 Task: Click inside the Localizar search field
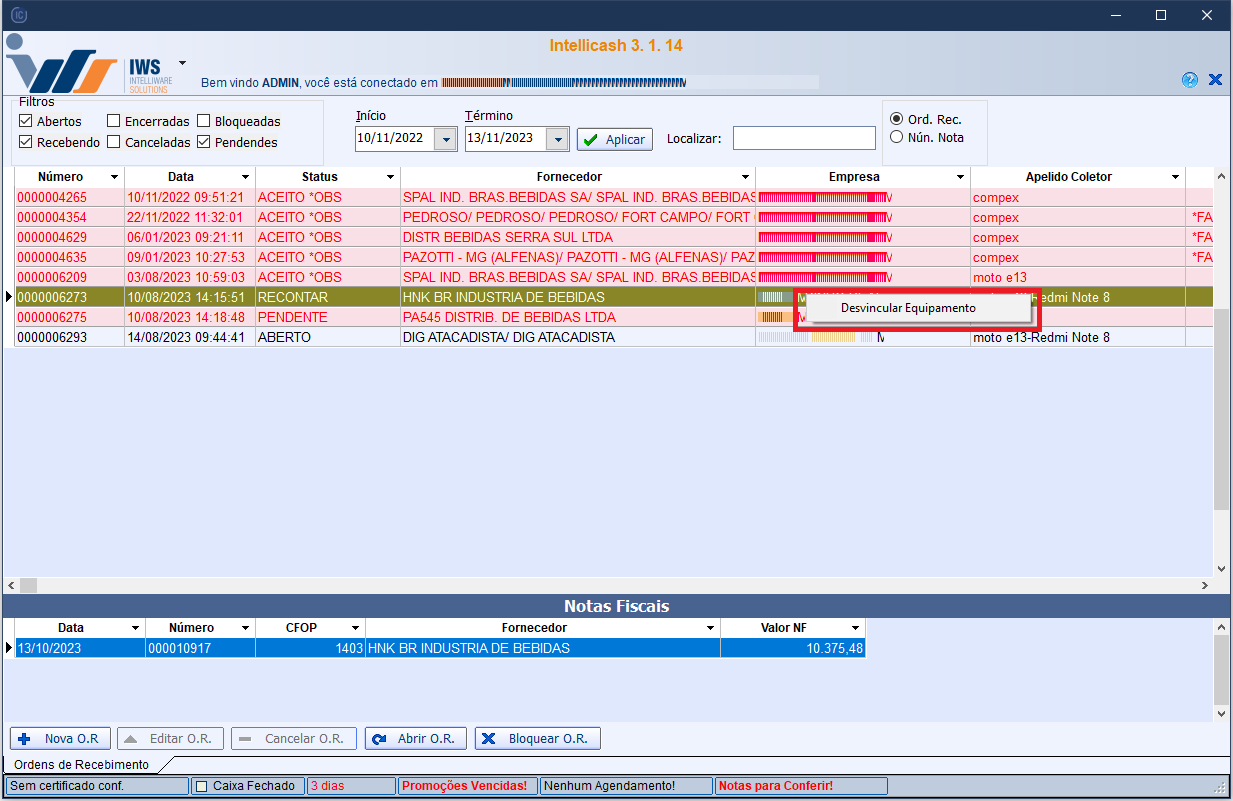coord(803,138)
